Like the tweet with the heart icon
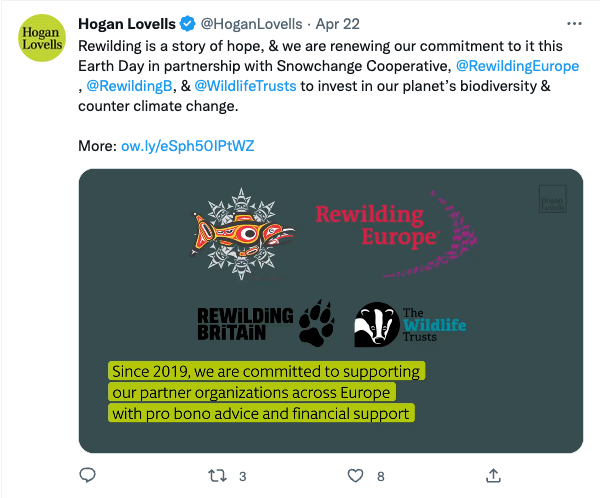600x498 pixels. (x=355, y=476)
